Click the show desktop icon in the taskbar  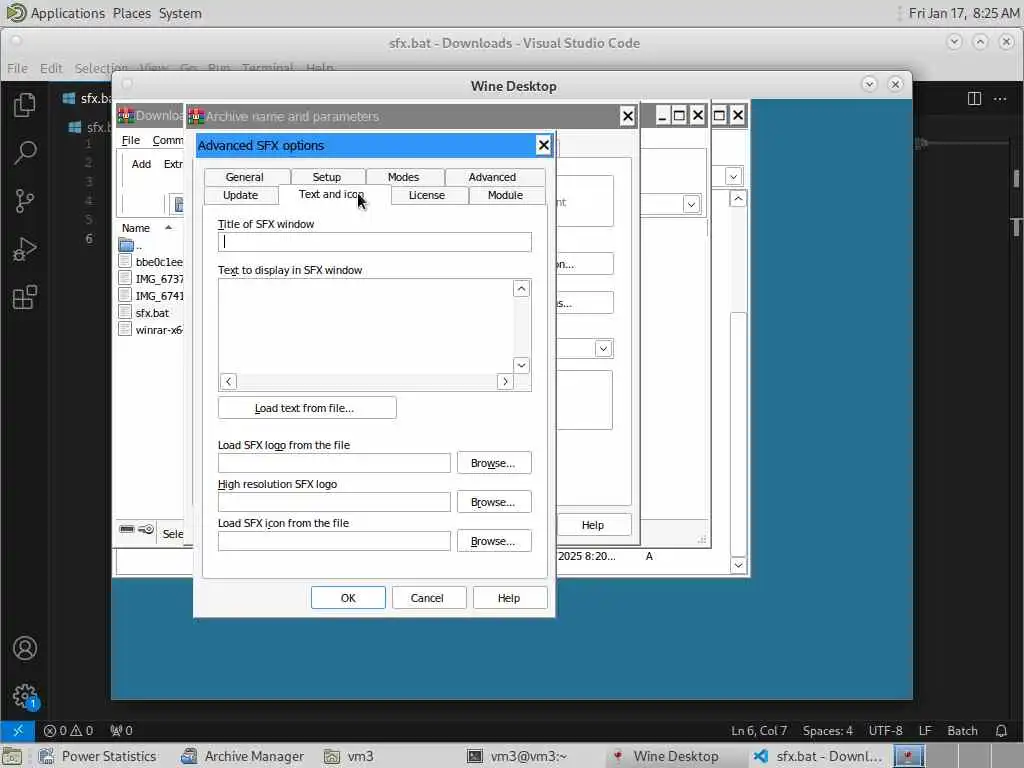click(11, 756)
